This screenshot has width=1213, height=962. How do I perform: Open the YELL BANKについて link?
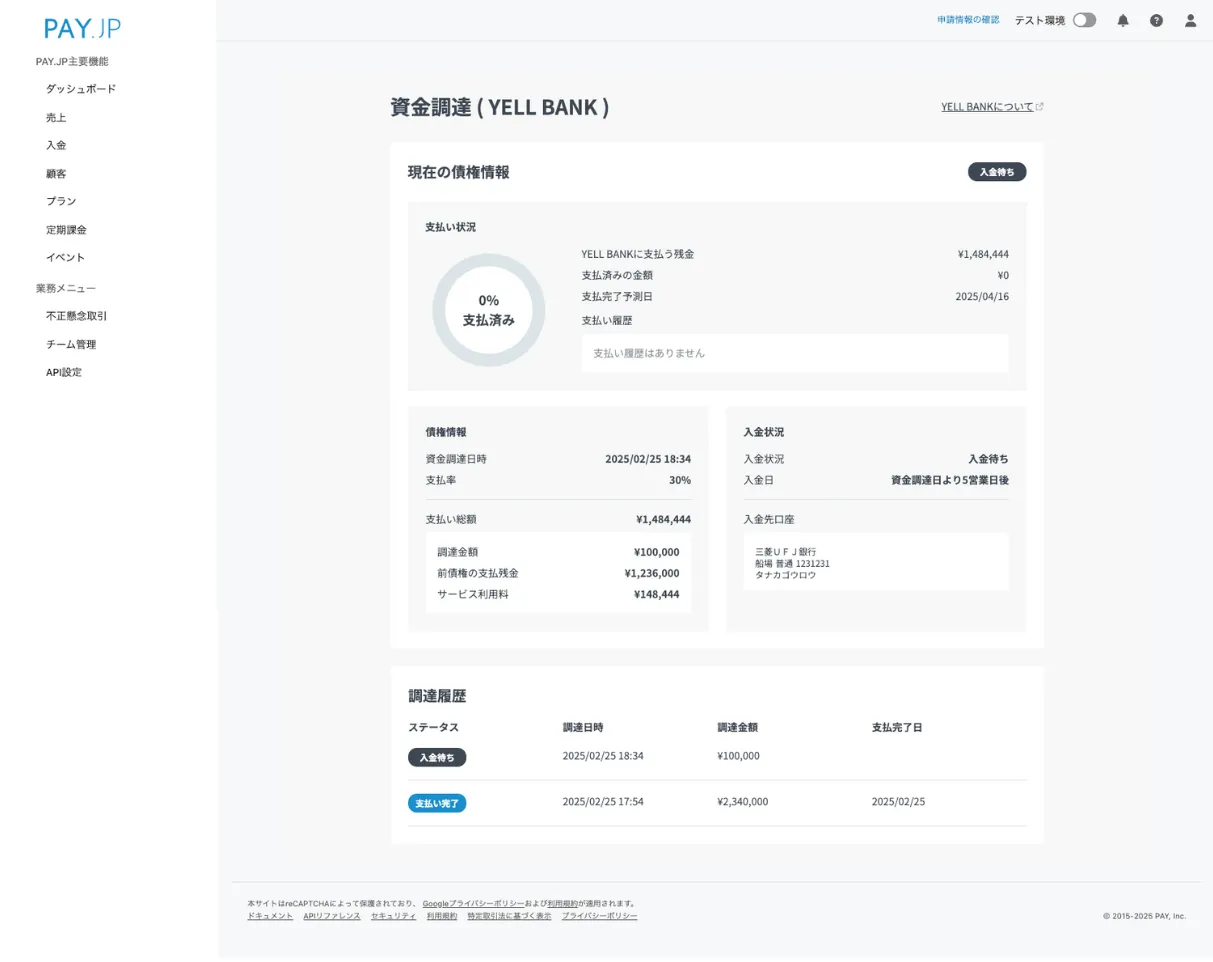tap(987, 107)
